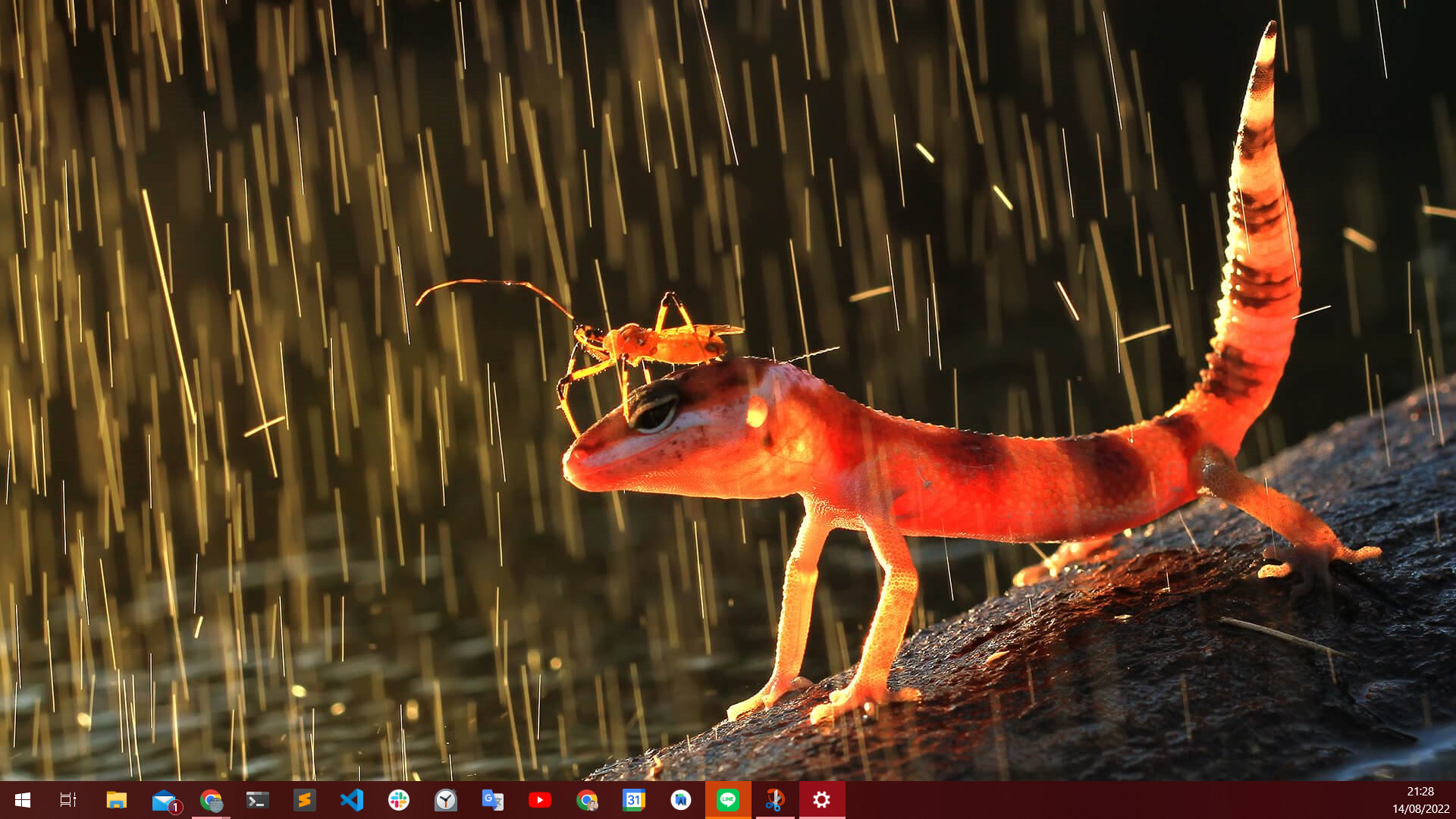Screen dimensions: 1456x819
Task: Open Task View from taskbar
Action: click(x=68, y=800)
